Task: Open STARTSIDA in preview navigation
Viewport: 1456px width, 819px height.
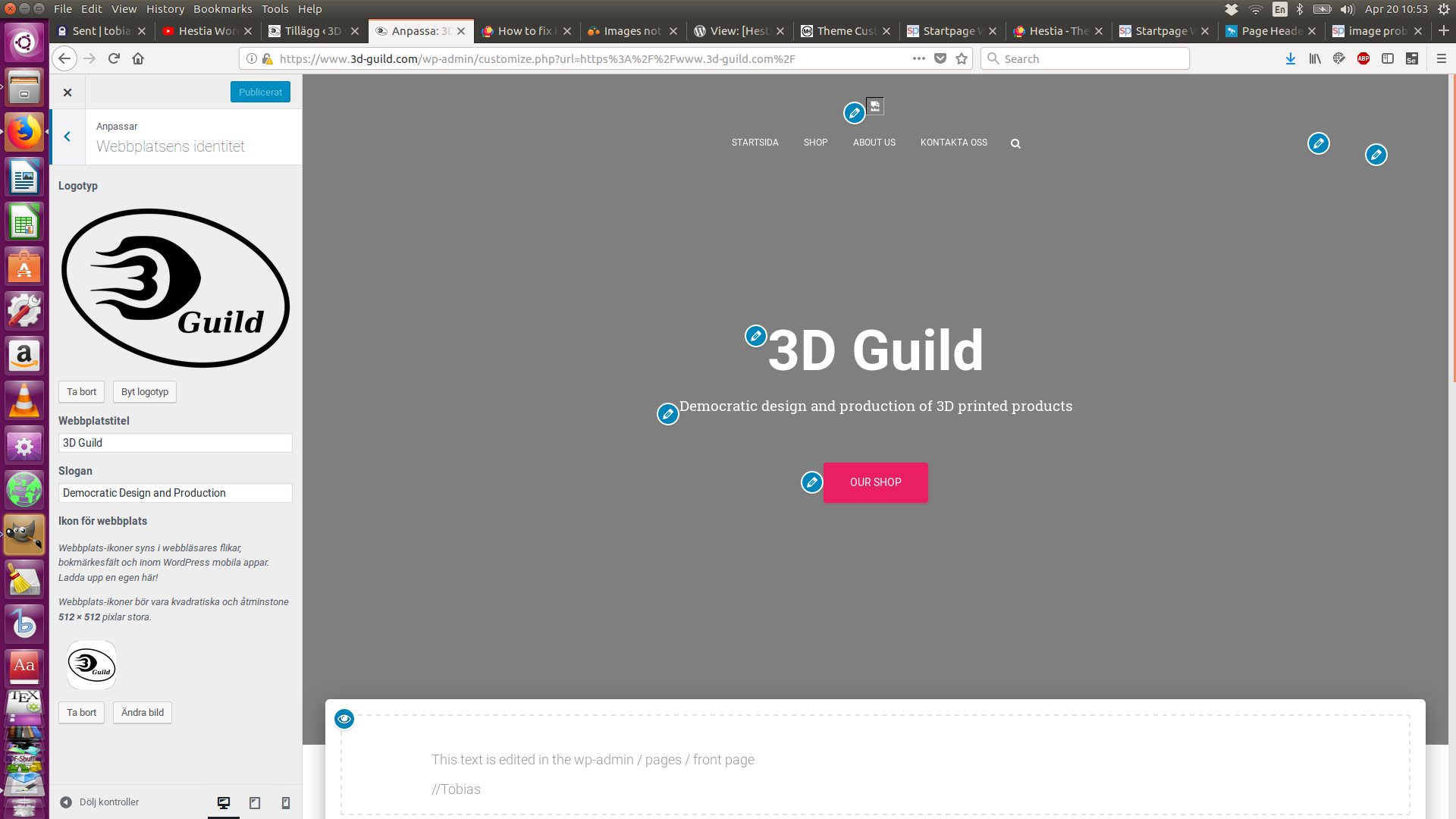Action: coord(755,143)
